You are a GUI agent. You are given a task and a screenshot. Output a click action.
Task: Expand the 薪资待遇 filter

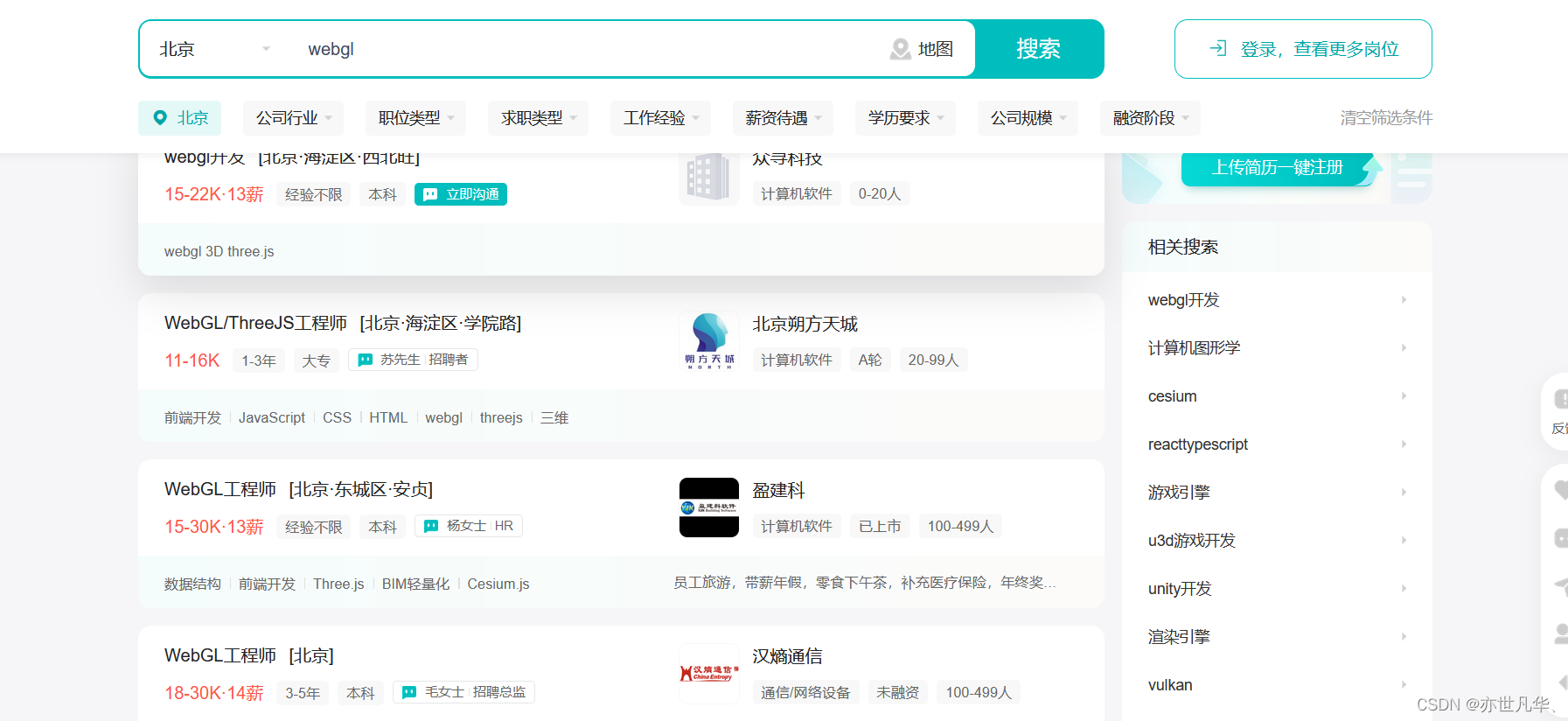coord(783,118)
